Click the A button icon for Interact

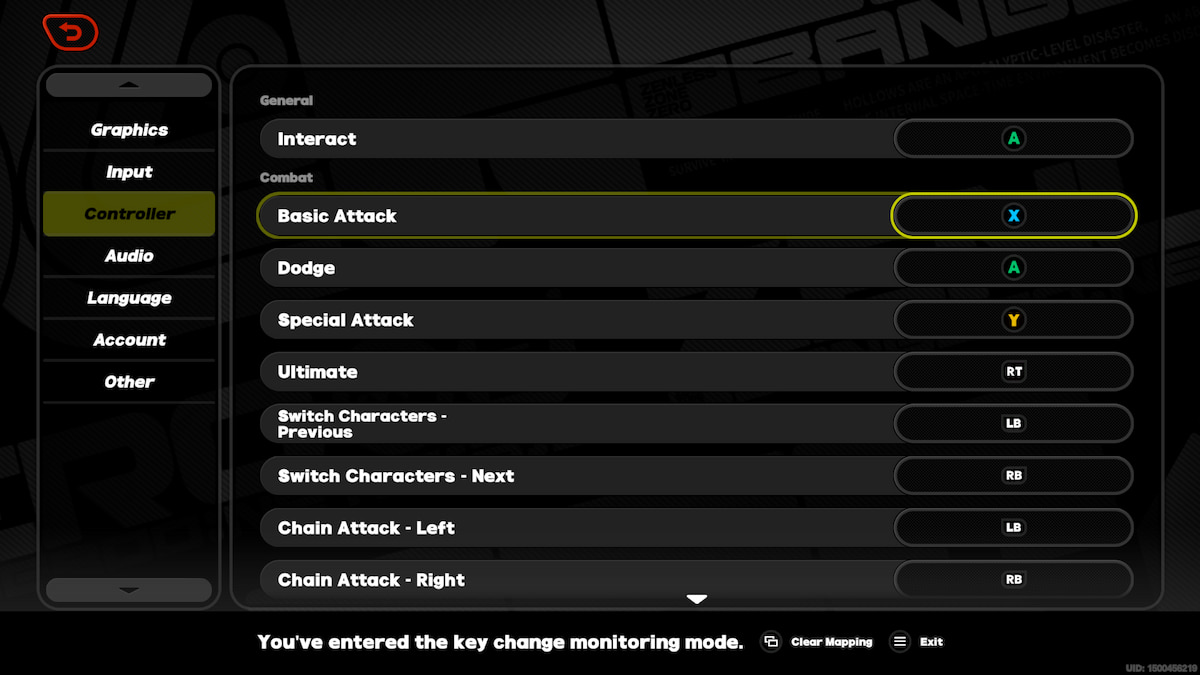click(1013, 139)
